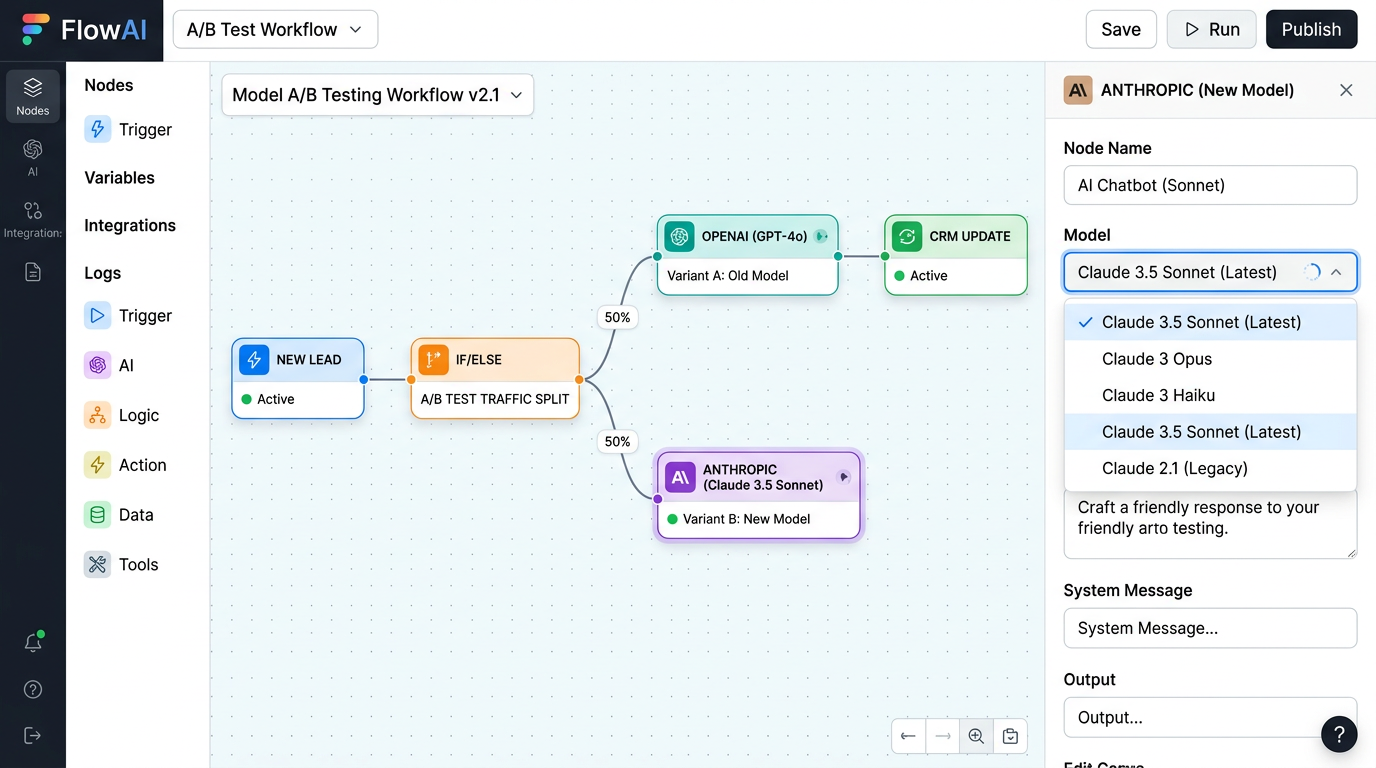The width and height of the screenshot is (1376, 768).
Task: Collapse the Model combo box
Action: coord(1210,272)
